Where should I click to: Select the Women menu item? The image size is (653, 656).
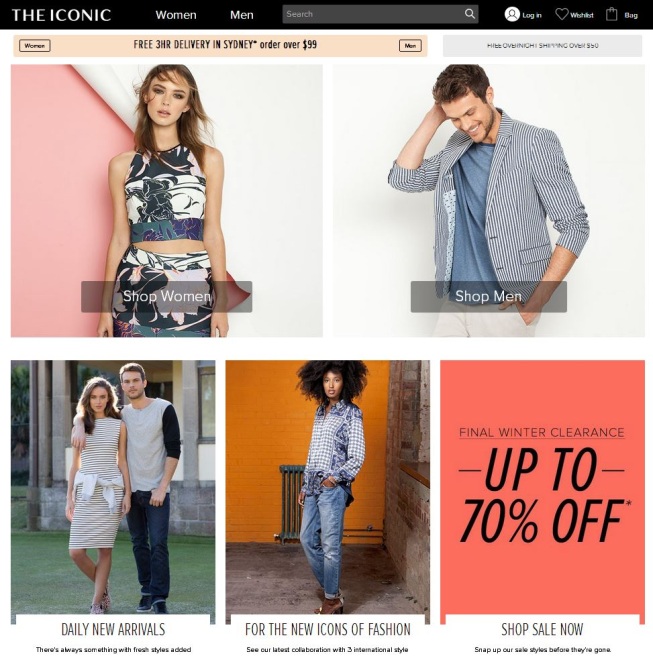[176, 15]
